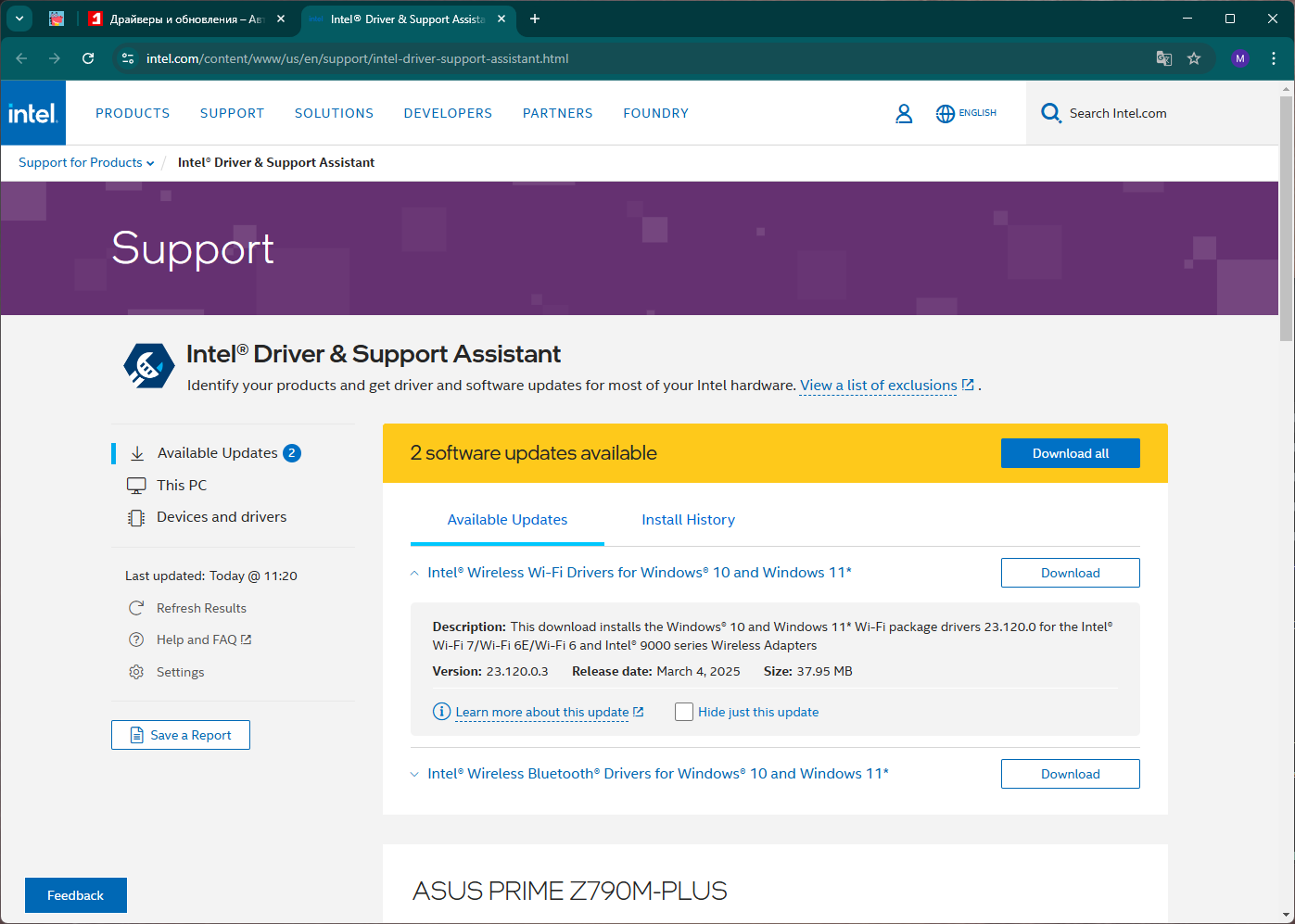1295x924 pixels.
Task: Click the Download all button
Action: [x=1071, y=453]
